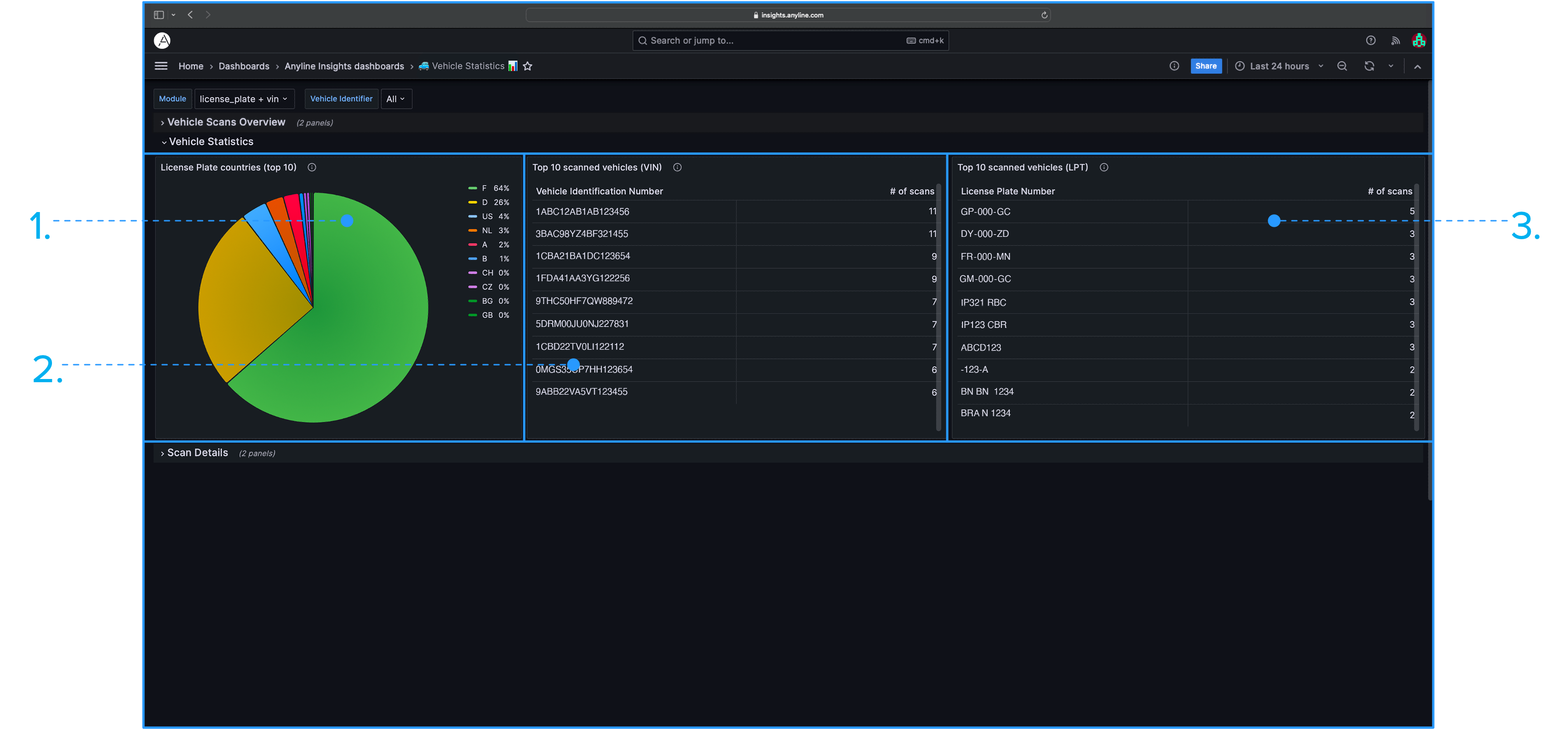The image size is (1568, 729).
Task: Click the refresh/sync icon in toolbar
Action: [x=1369, y=66]
